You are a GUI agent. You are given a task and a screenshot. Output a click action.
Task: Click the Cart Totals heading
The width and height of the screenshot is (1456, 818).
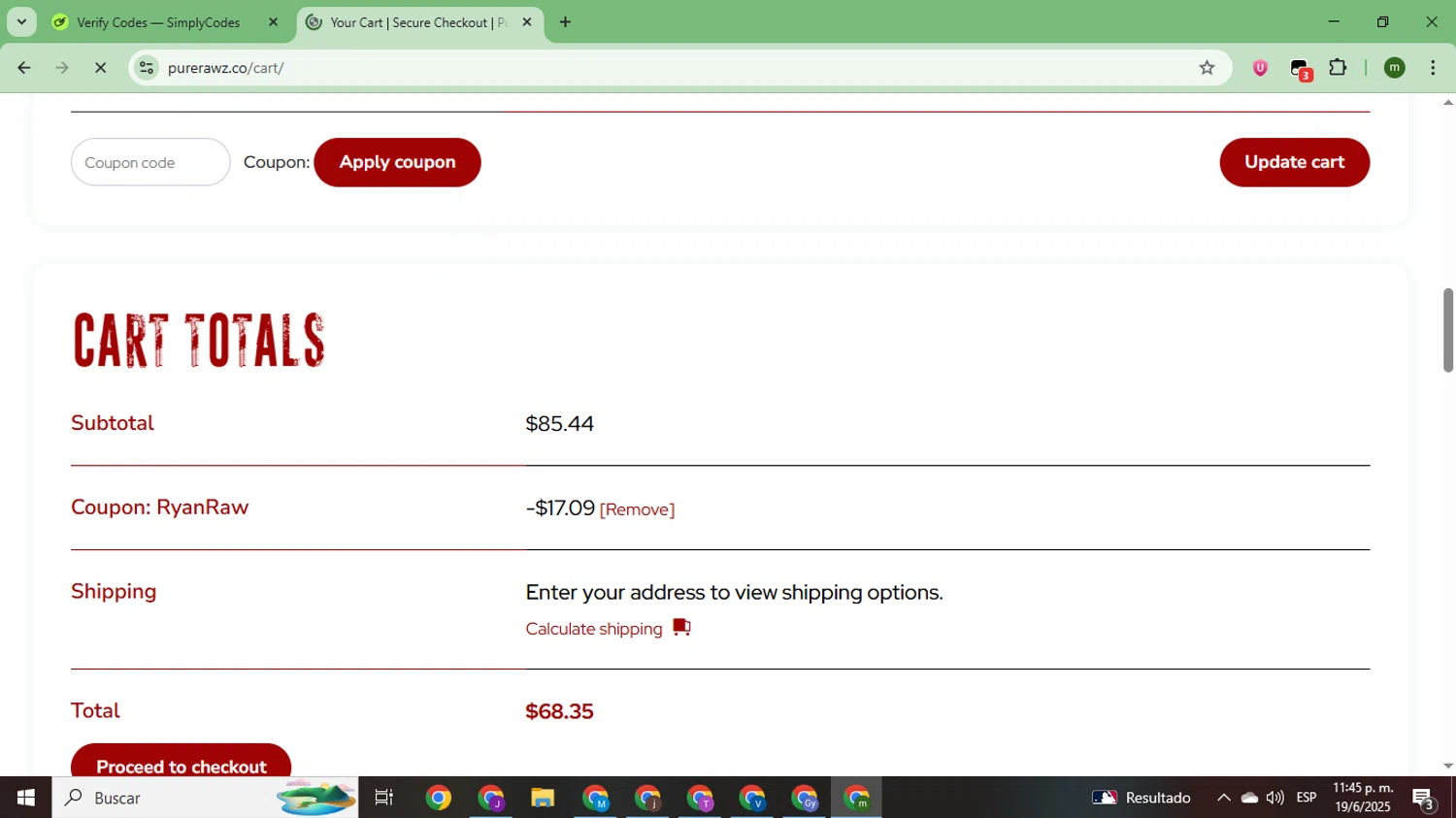[199, 341]
